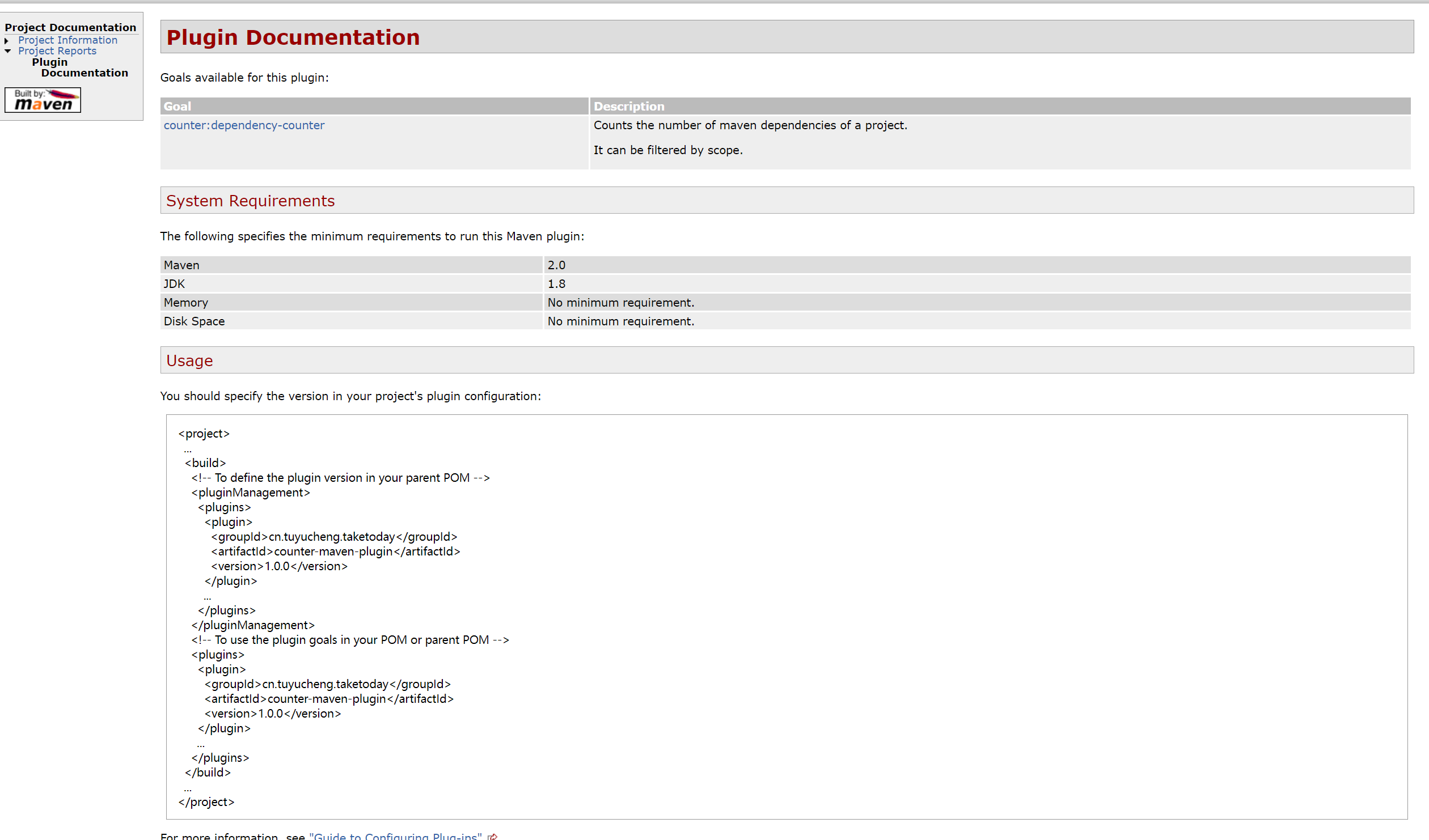The width and height of the screenshot is (1429, 840).
Task: Click the System Requirements section heading
Action: tap(250, 201)
